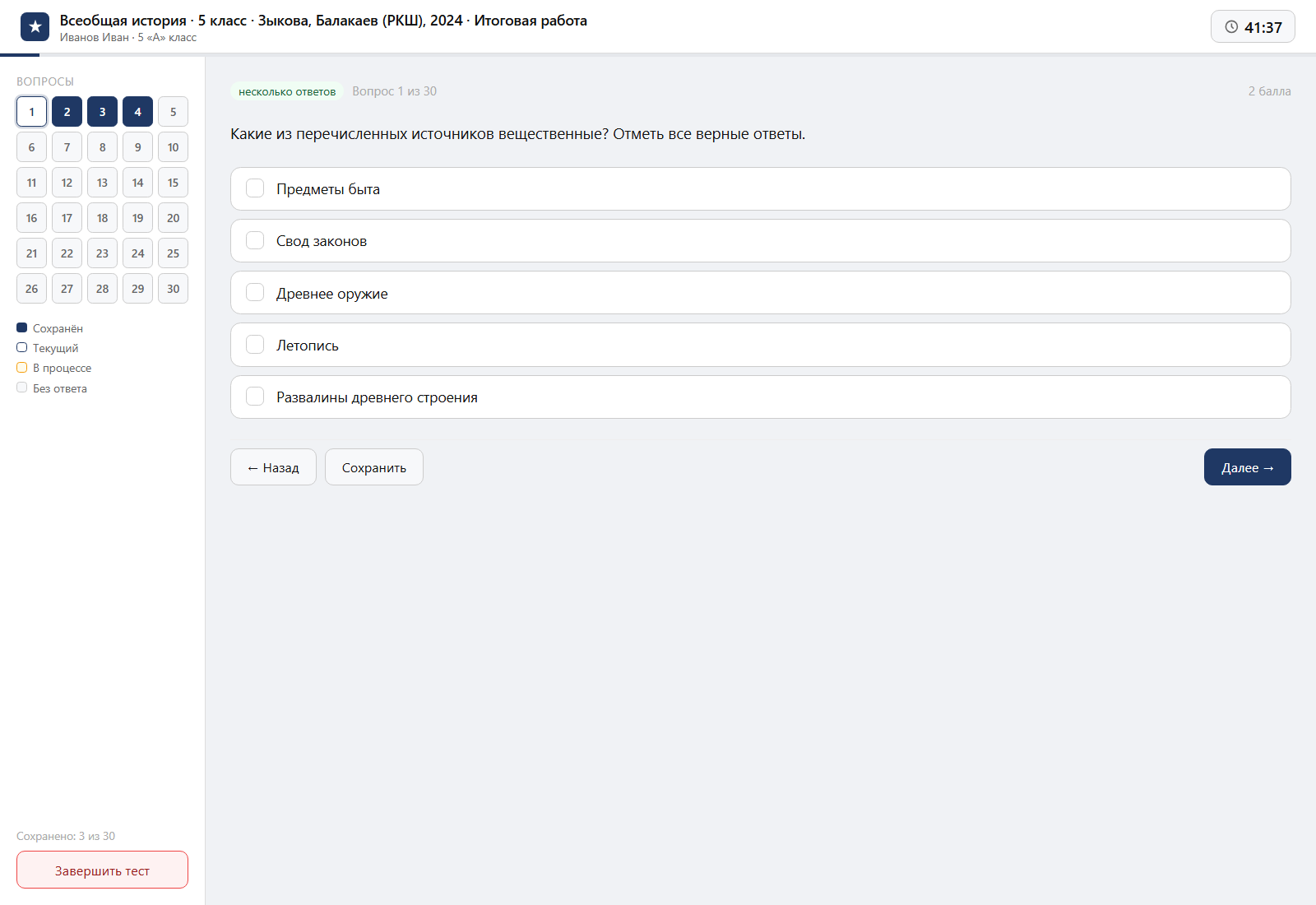The height and width of the screenshot is (905, 1316).
Task: Click the 'Сохранён' legend entry
Action: point(50,328)
